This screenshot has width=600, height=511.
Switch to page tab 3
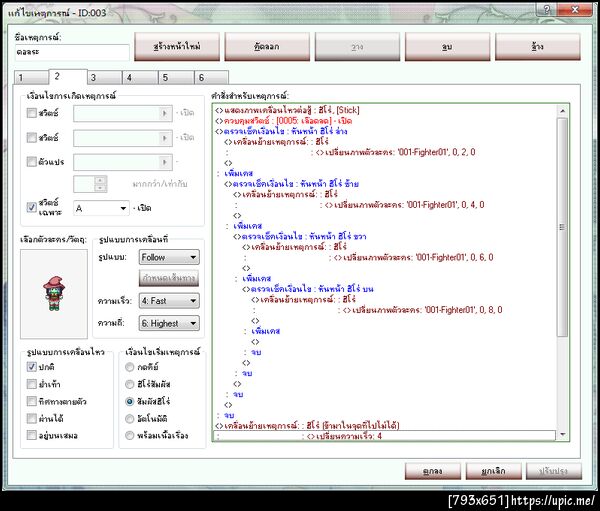pyautogui.click(x=104, y=77)
